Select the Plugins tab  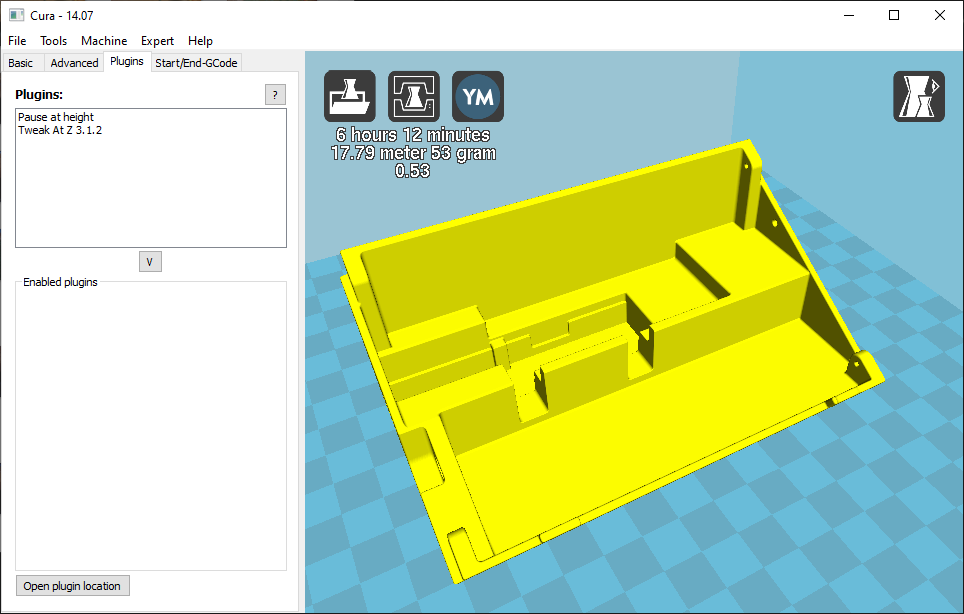tap(127, 61)
